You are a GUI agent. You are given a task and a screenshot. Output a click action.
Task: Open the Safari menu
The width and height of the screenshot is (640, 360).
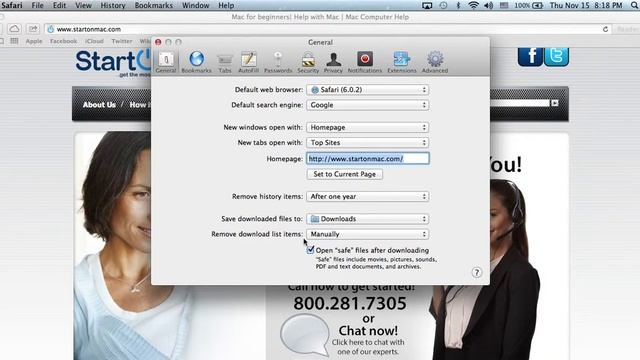tap(12, 5)
